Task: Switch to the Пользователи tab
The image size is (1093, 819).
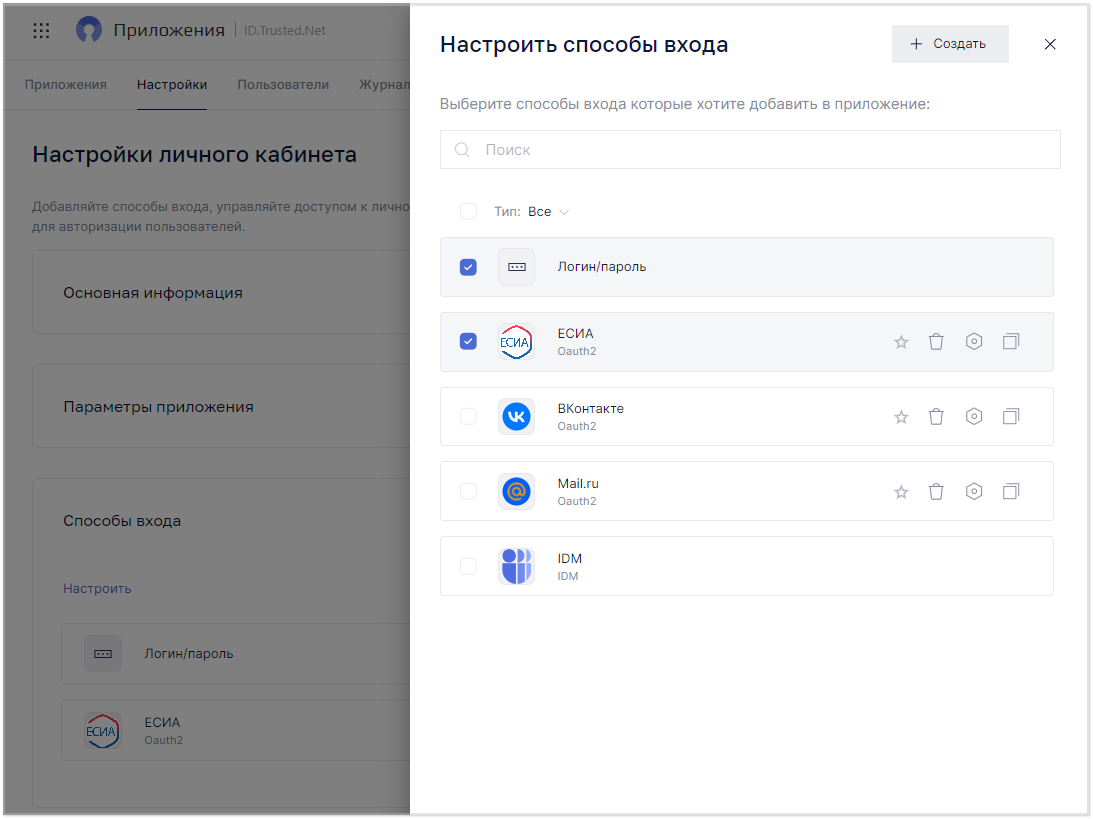Action: [x=283, y=84]
